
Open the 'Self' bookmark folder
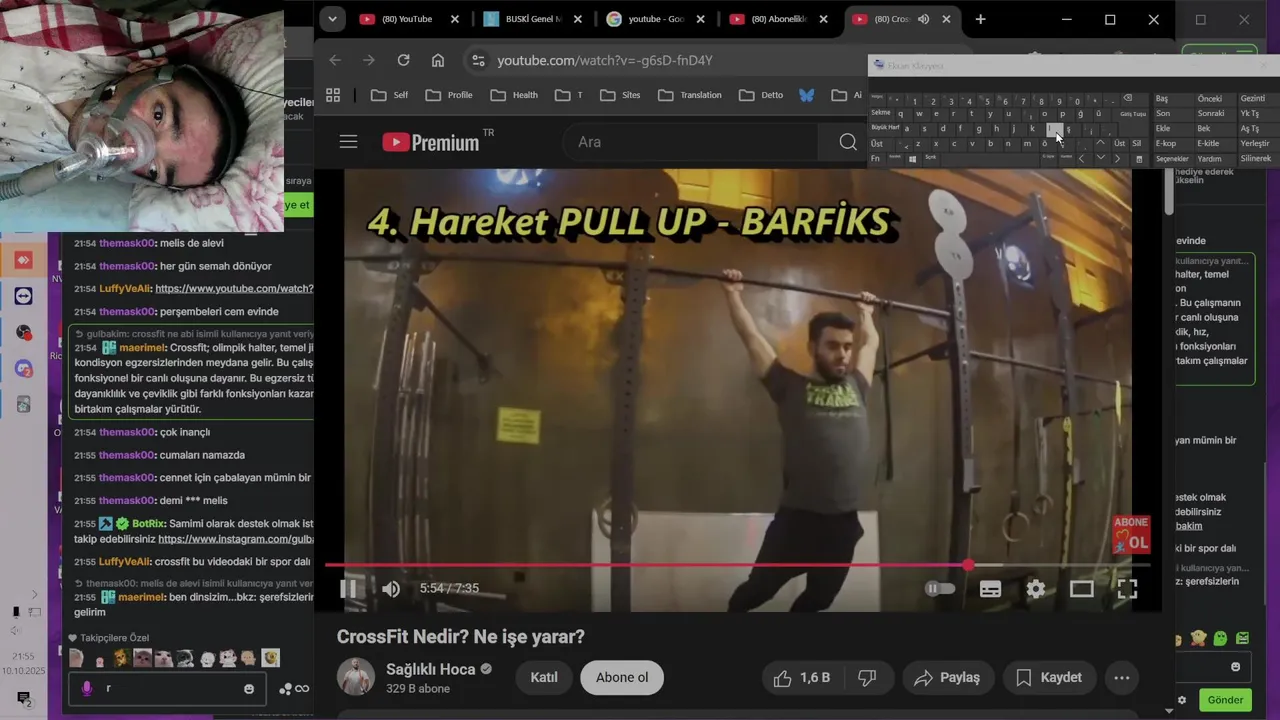[389, 95]
